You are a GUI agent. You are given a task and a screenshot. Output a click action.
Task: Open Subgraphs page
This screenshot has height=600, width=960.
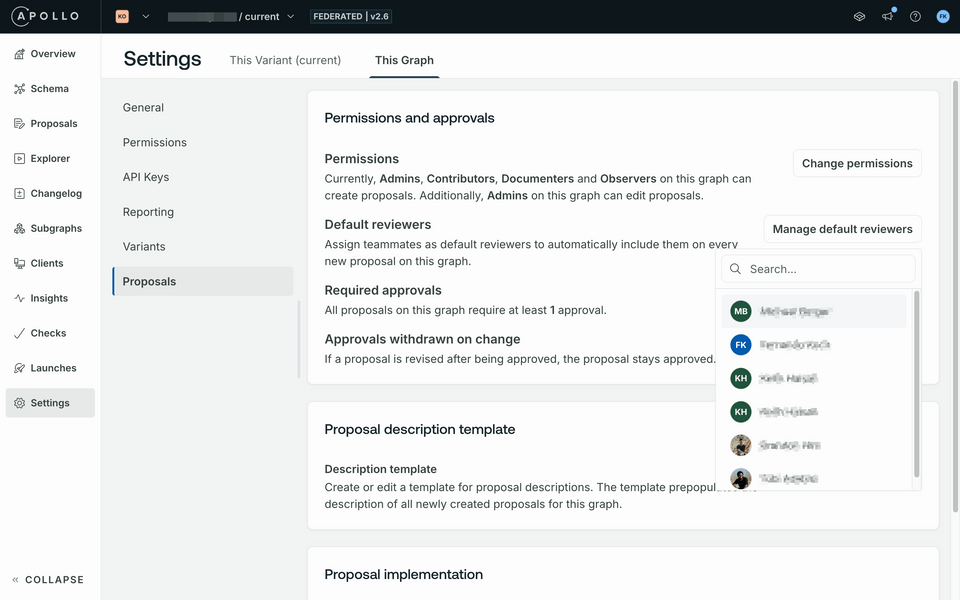[x=50, y=228]
